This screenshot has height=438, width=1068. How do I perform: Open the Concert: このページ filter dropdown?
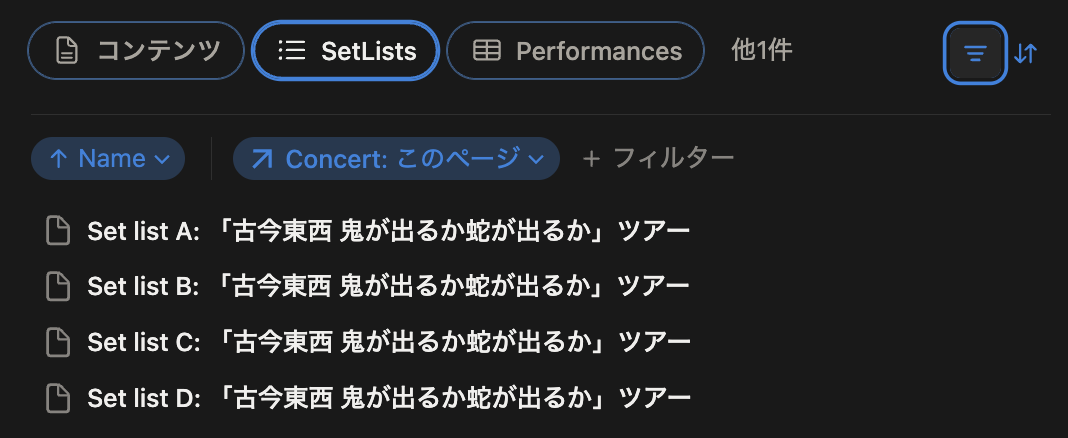pyautogui.click(x=396, y=159)
